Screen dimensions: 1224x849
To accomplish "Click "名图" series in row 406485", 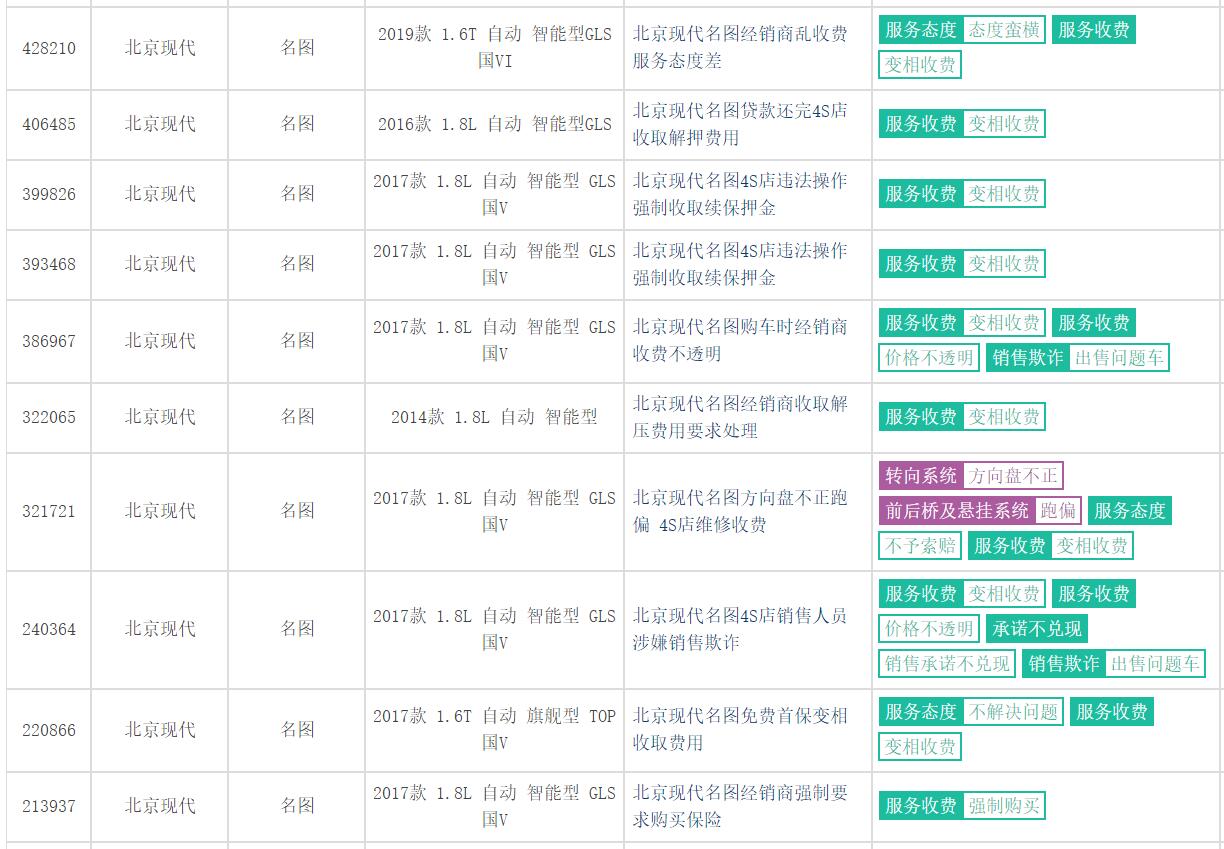I will [297, 124].
